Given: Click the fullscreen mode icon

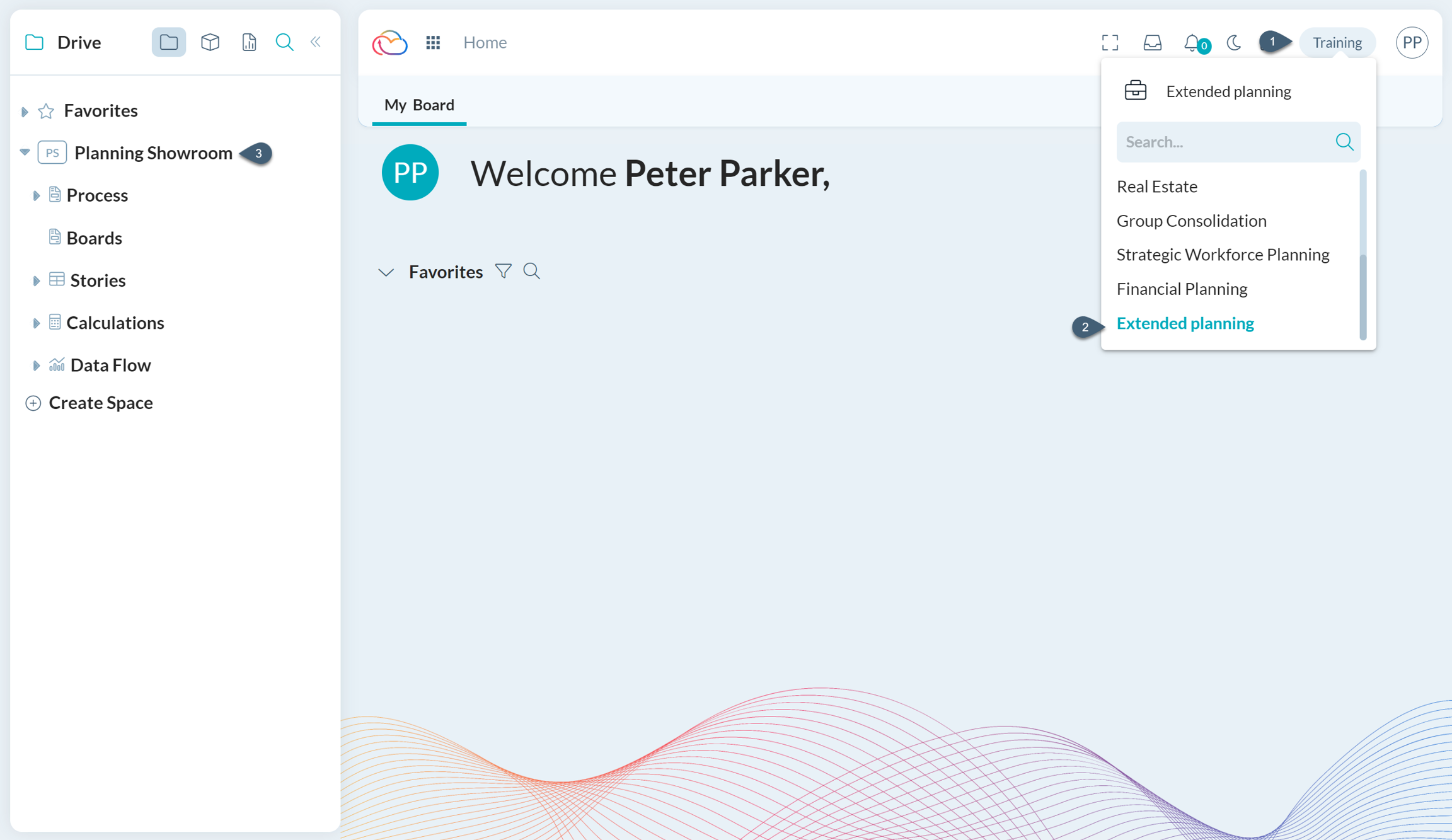Looking at the screenshot, I should [1110, 42].
